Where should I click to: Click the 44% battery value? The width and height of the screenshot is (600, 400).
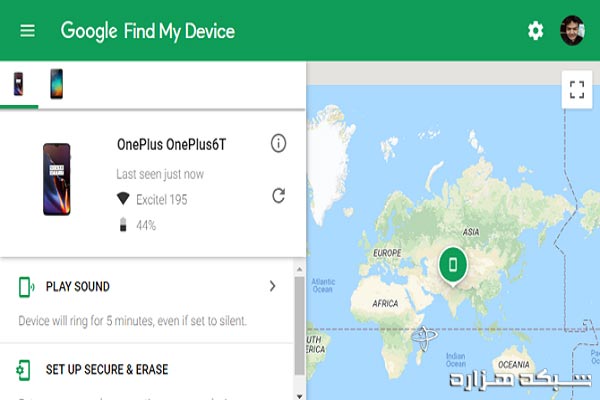146,225
